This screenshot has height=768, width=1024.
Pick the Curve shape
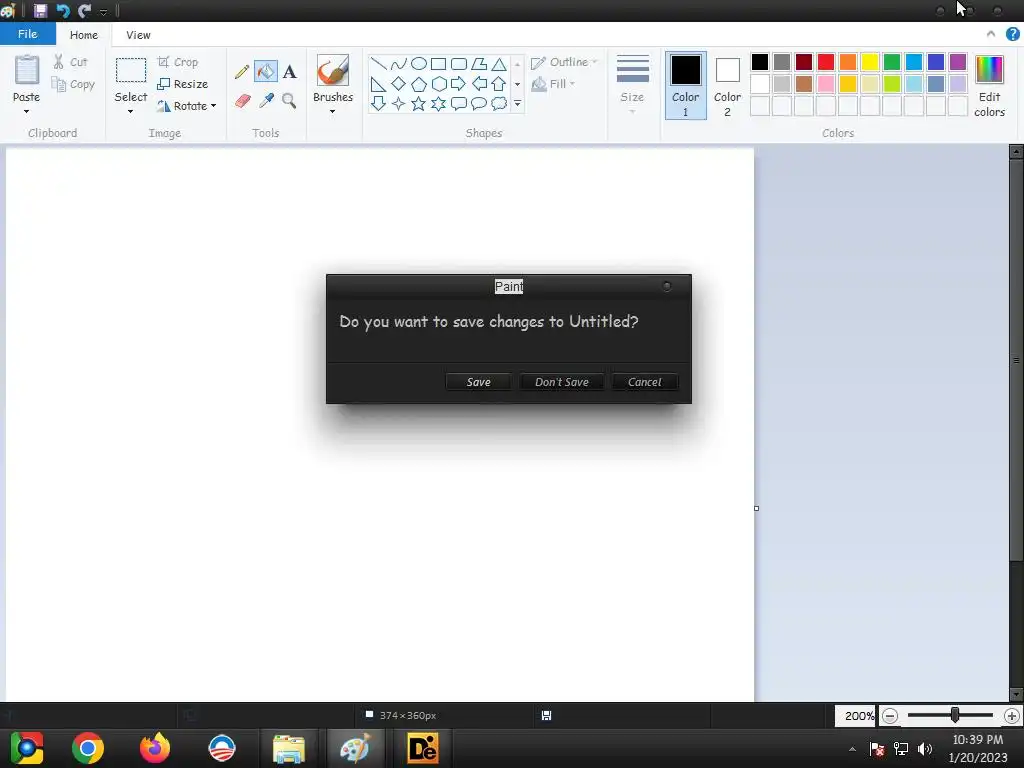click(398, 63)
